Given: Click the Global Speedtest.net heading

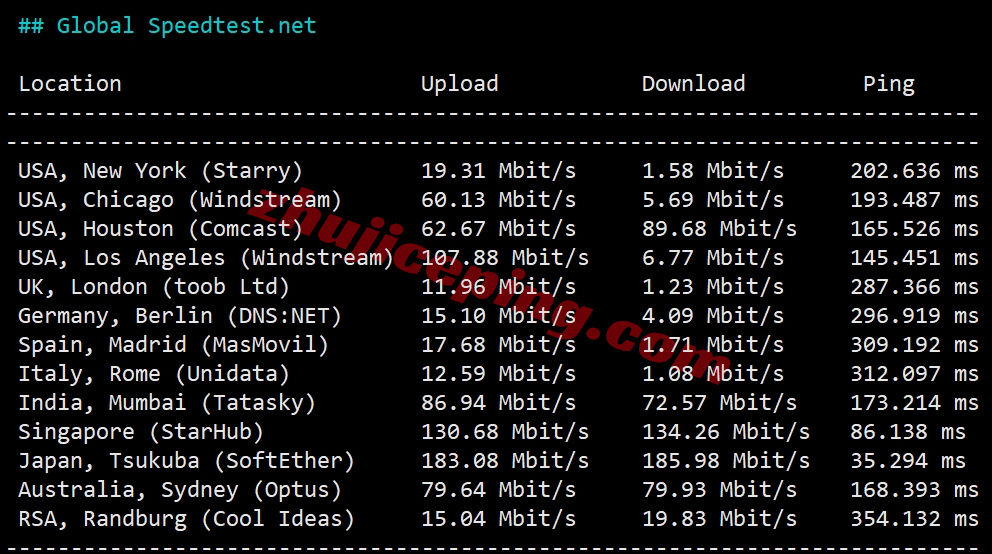Looking at the screenshot, I should click(x=167, y=26).
